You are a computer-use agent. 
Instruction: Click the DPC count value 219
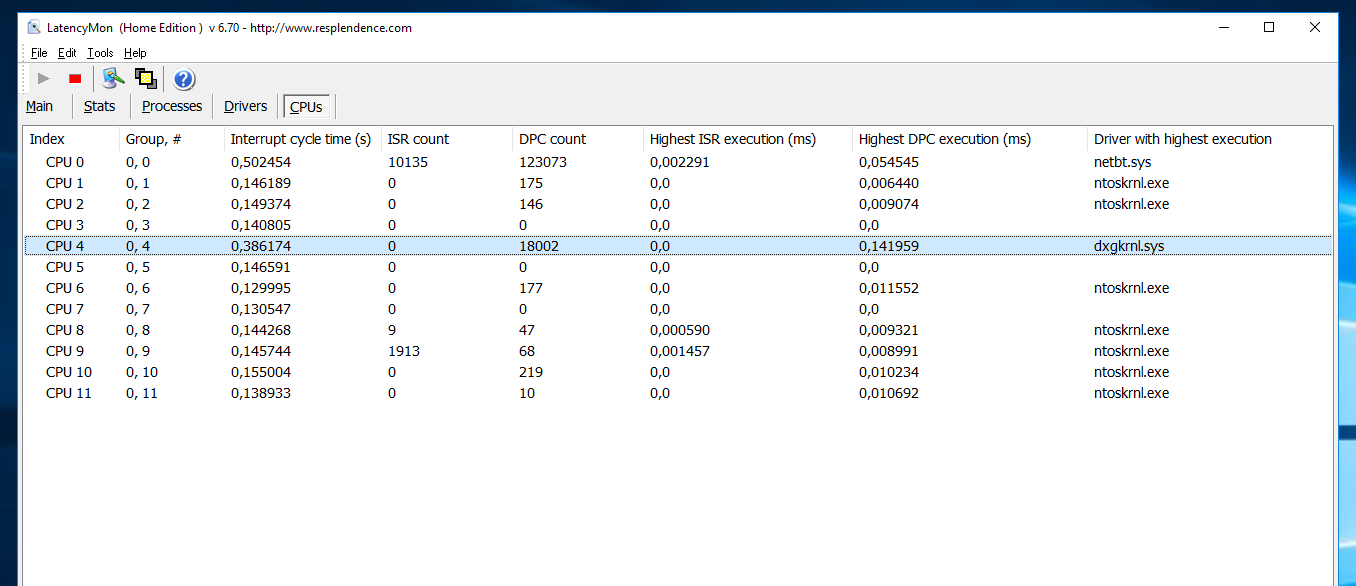[x=531, y=372]
